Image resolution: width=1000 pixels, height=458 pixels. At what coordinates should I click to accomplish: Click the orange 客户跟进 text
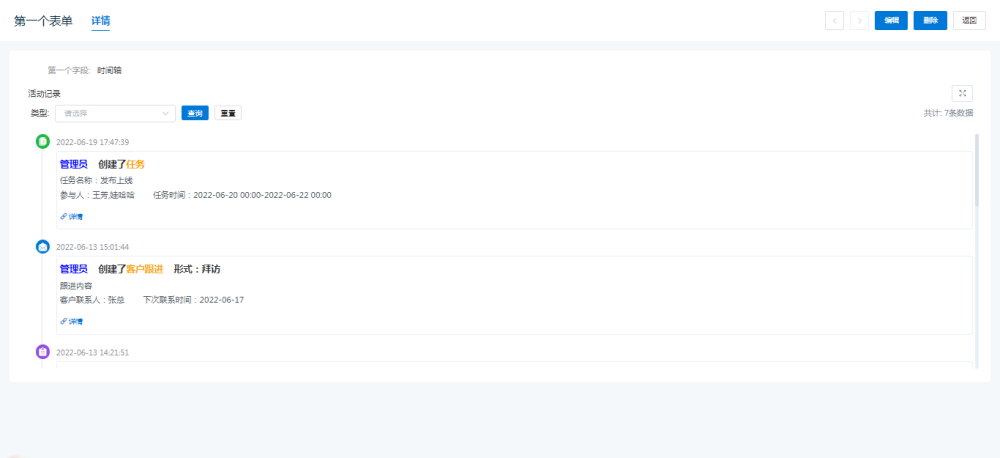[x=144, y=269]
